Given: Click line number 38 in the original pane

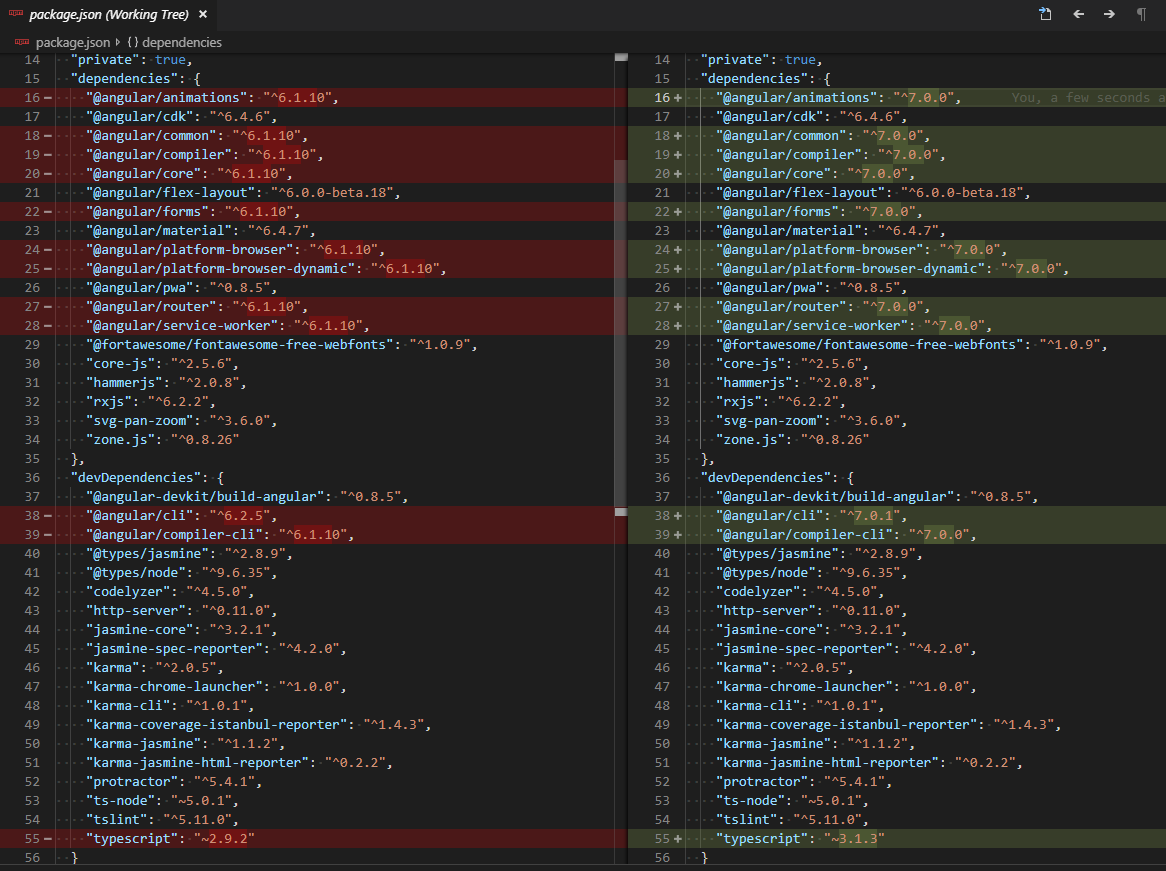Looking at the screenshot, I should (x=32, y=515).
